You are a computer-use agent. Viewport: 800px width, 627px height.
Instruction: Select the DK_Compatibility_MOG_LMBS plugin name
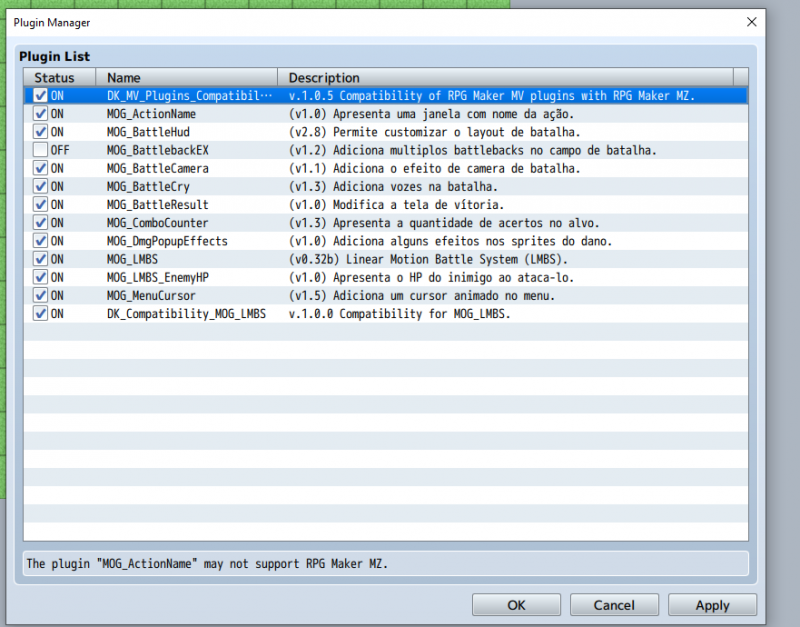point(186,314)
